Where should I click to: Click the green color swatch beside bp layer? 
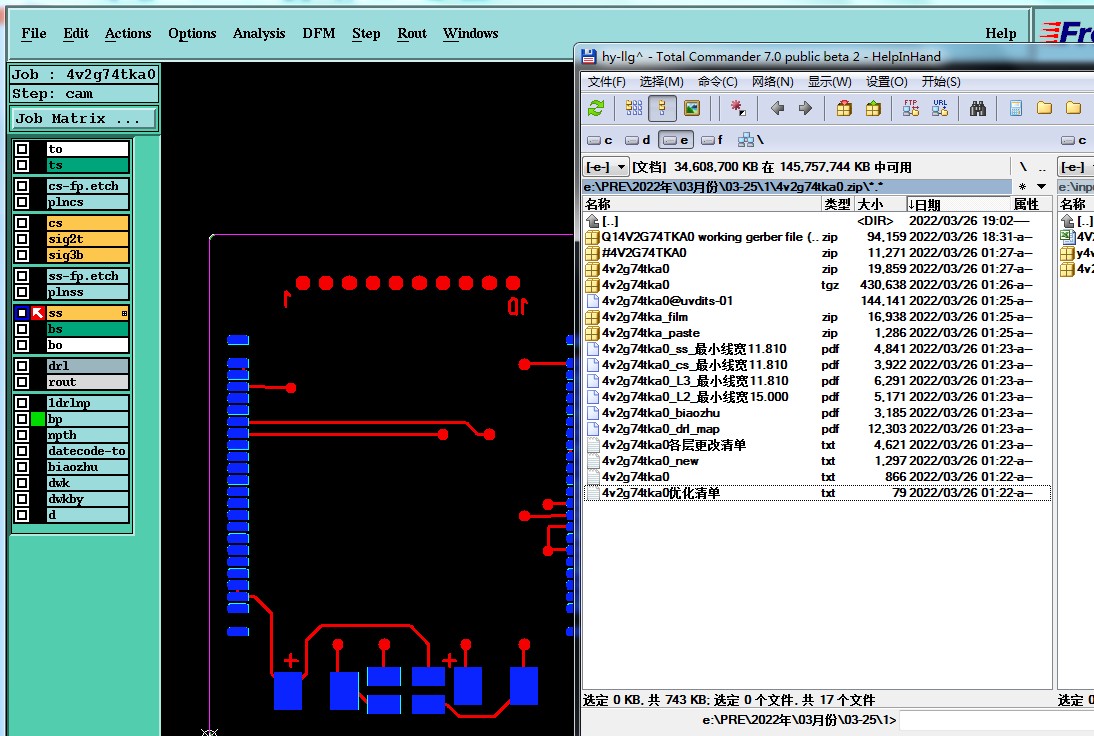tap(38, 419)
